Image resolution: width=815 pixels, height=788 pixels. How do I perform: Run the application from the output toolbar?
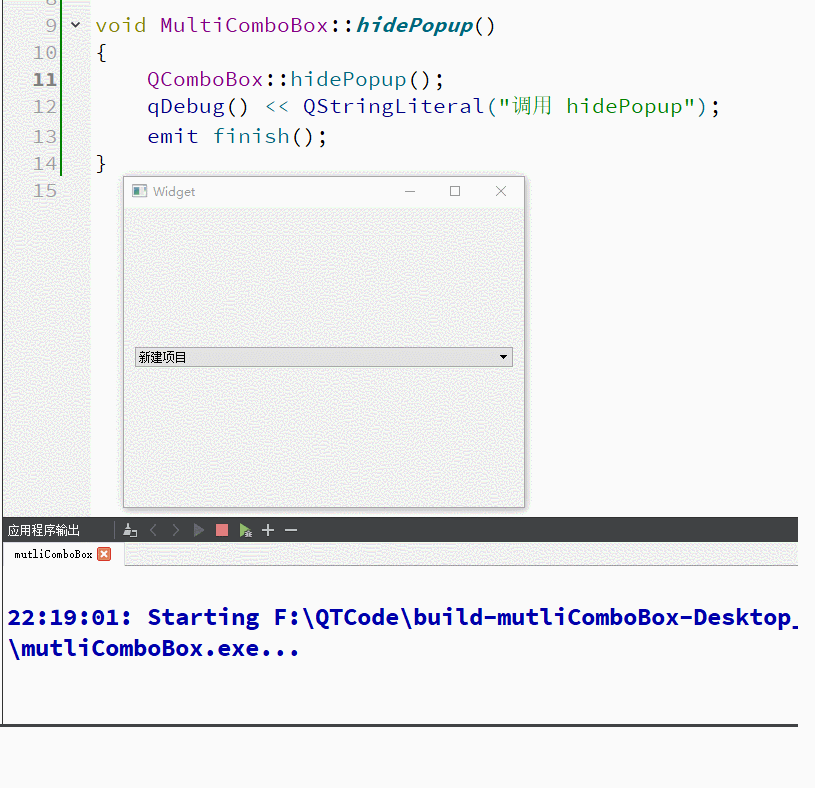coord(198,530)
